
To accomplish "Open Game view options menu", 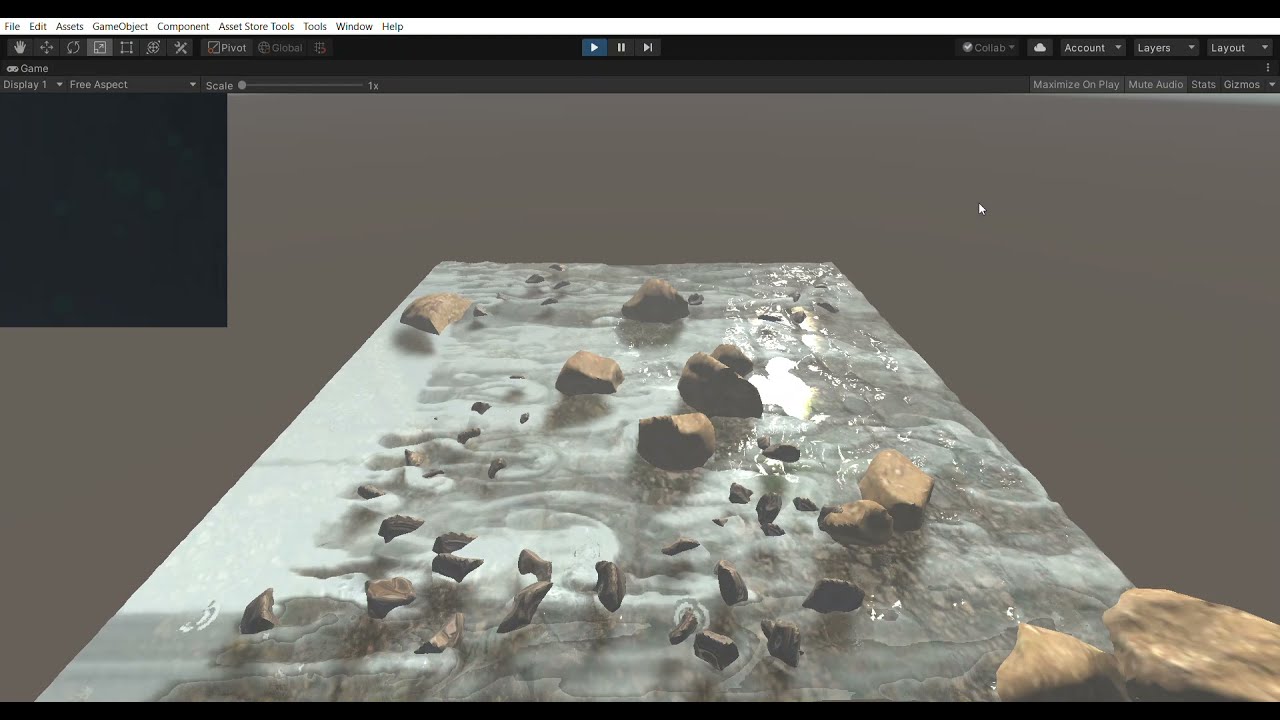I will (1268, 68).
